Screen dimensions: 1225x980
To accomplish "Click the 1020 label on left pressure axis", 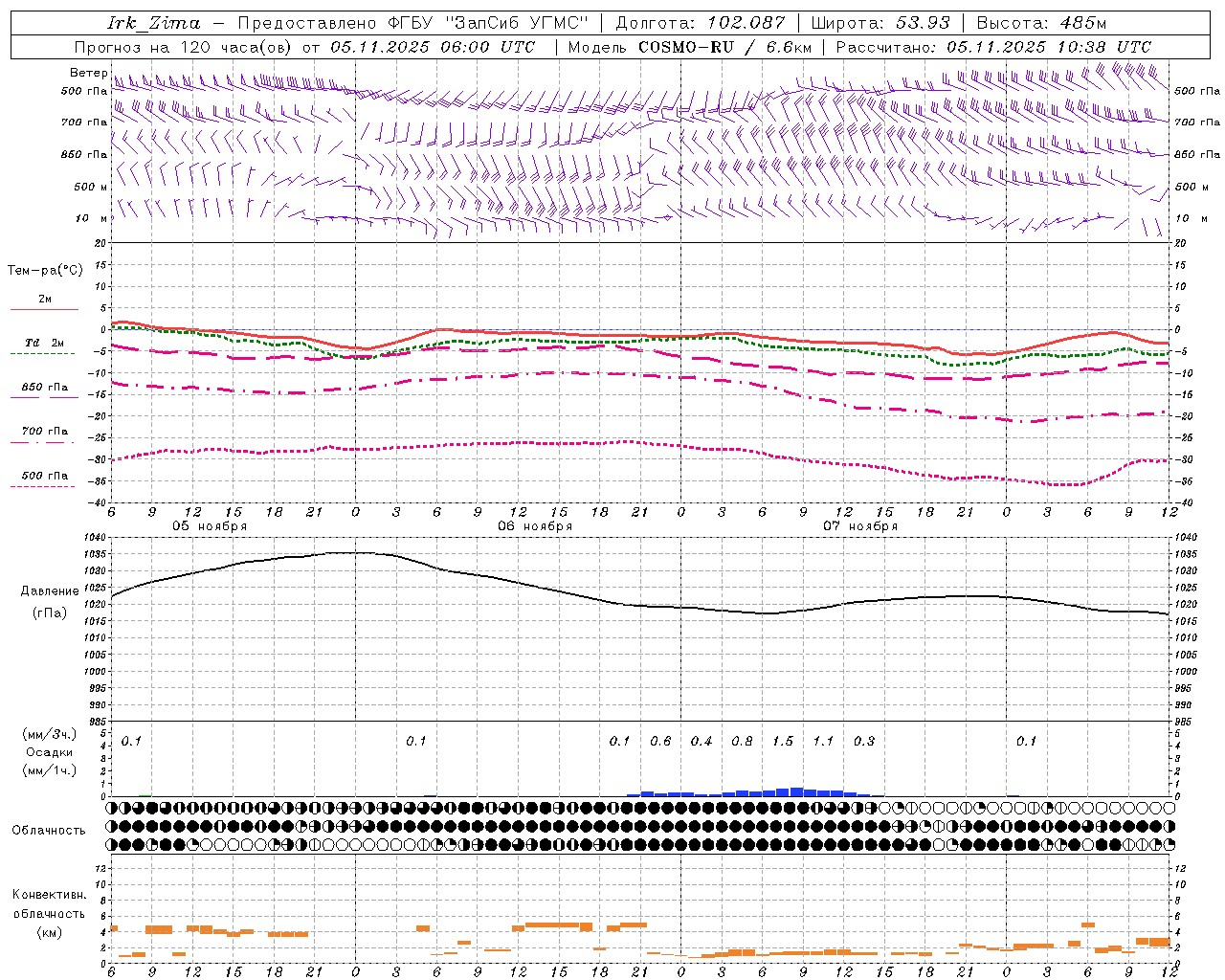I will pos(97,604).
